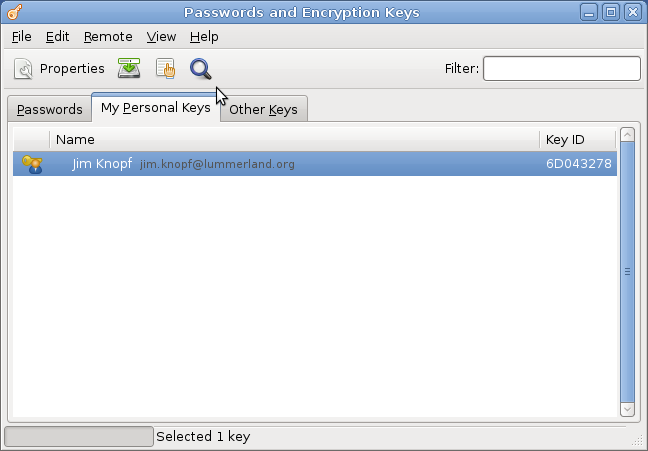
Task: Switch to the Passwords tab
Action: pos(49,109)
